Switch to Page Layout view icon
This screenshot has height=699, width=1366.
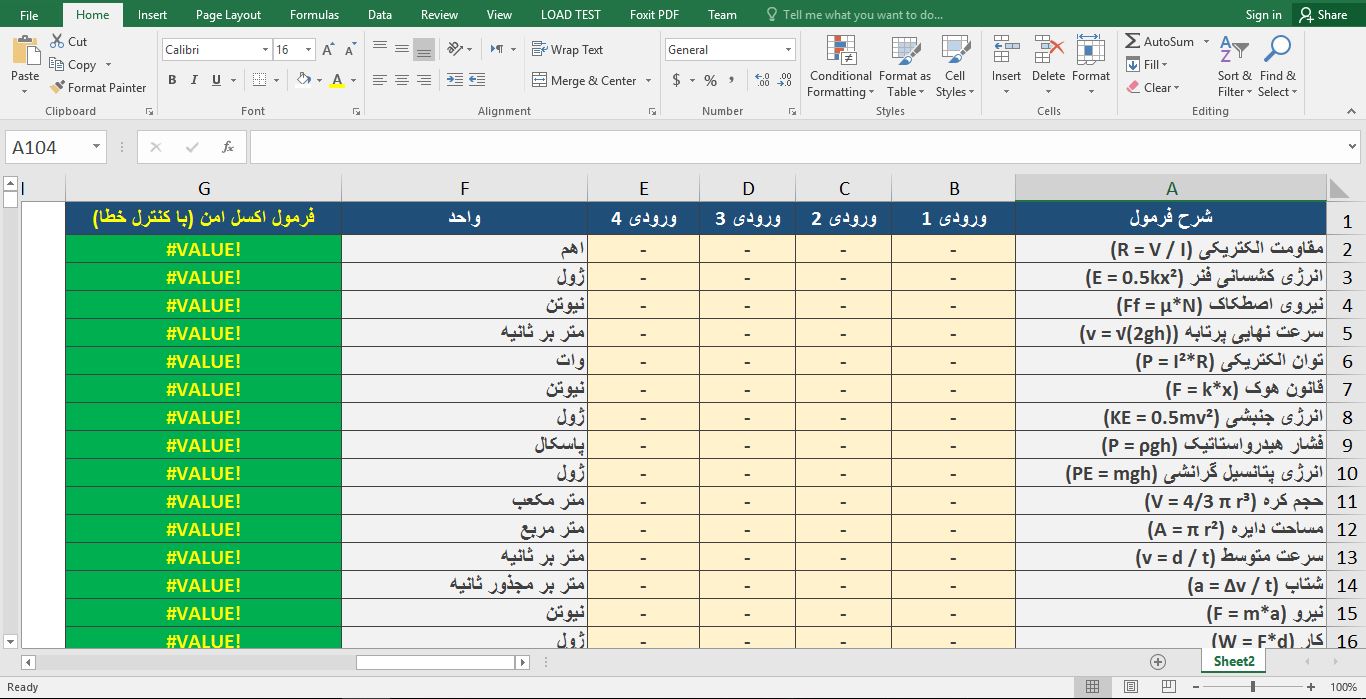[1130, 687]
